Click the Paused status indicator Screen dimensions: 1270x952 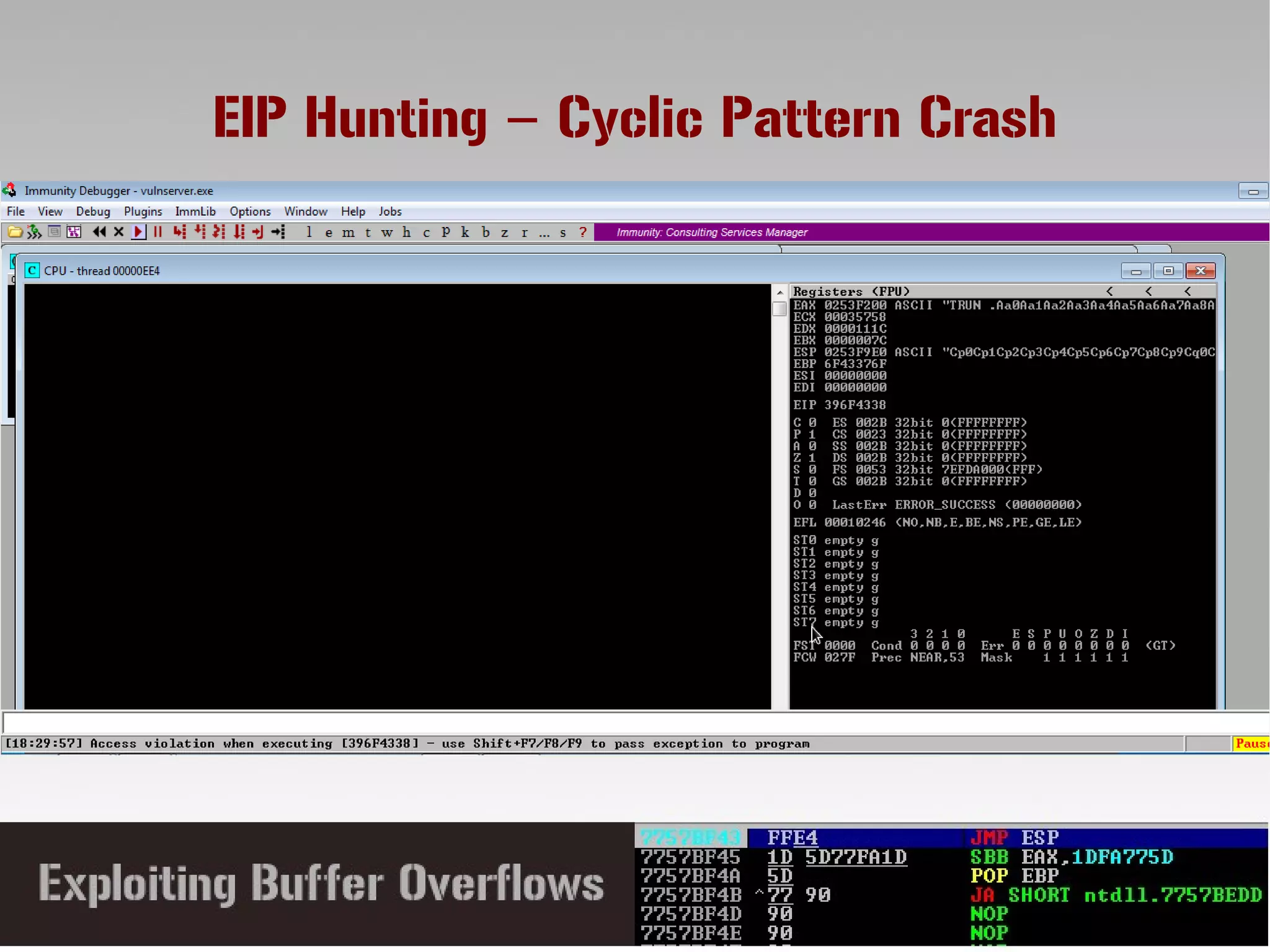tap(1251, 744)
